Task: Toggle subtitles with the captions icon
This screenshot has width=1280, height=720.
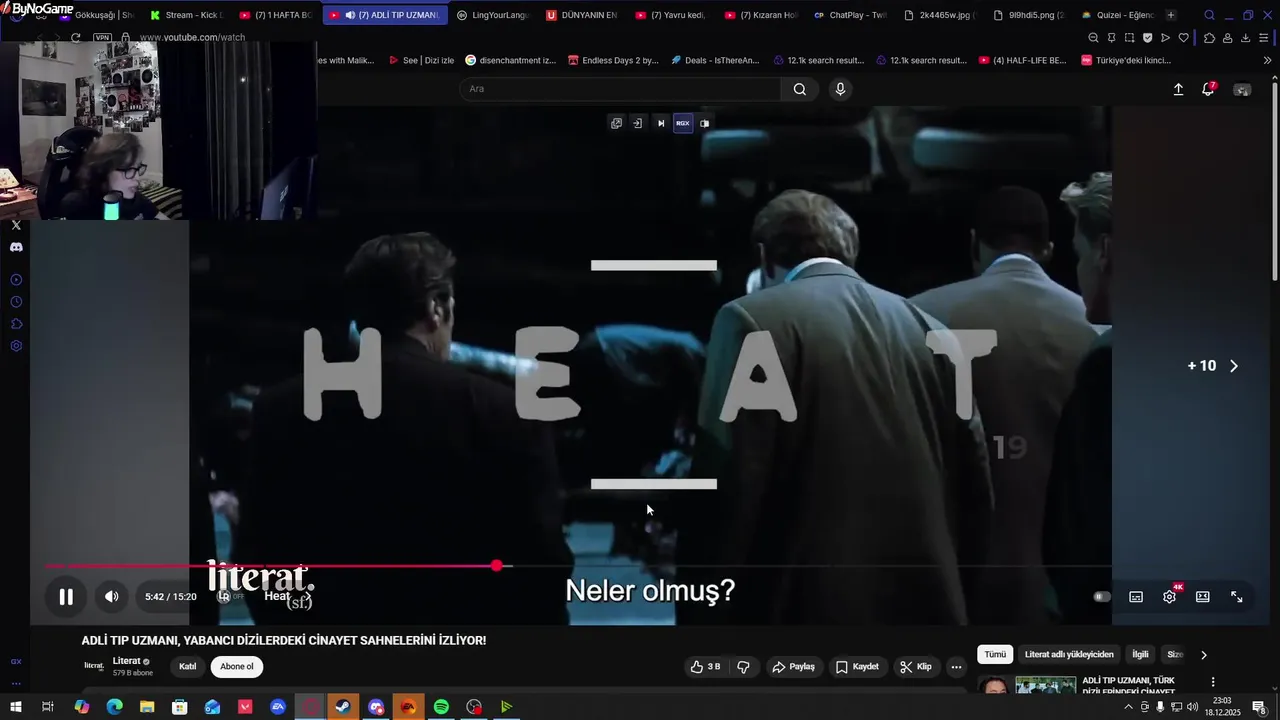Action: coord(1136,597)
